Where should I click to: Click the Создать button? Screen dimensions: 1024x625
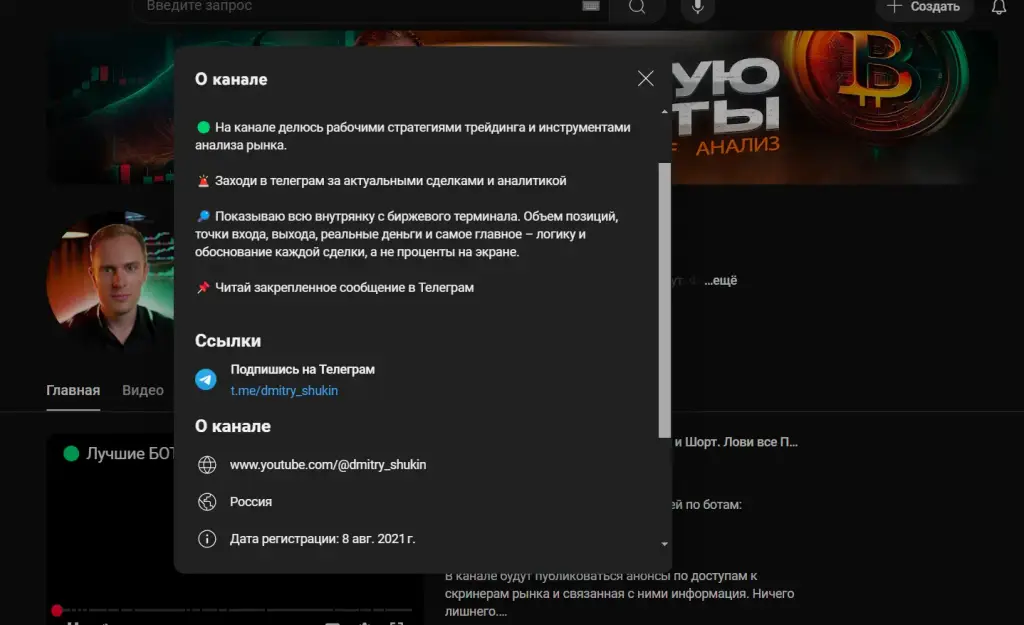[924, 7]
